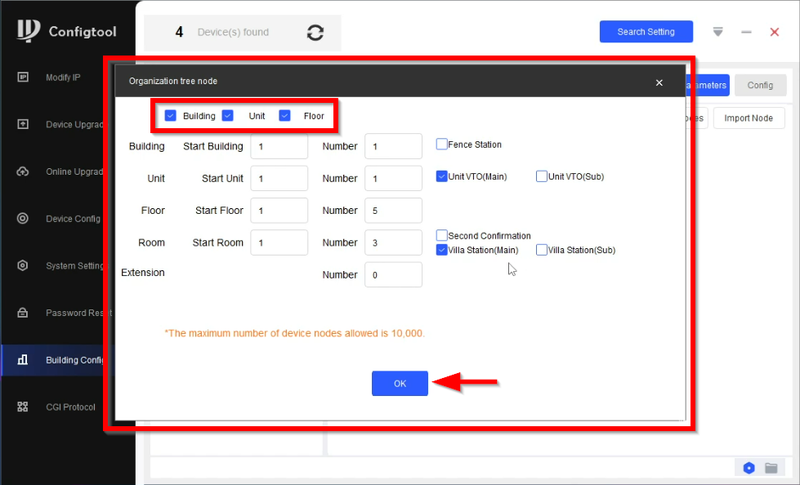Switch to the Config tab
The height and width of the screenshot is (485, 800).
click(x=760, y=85)
